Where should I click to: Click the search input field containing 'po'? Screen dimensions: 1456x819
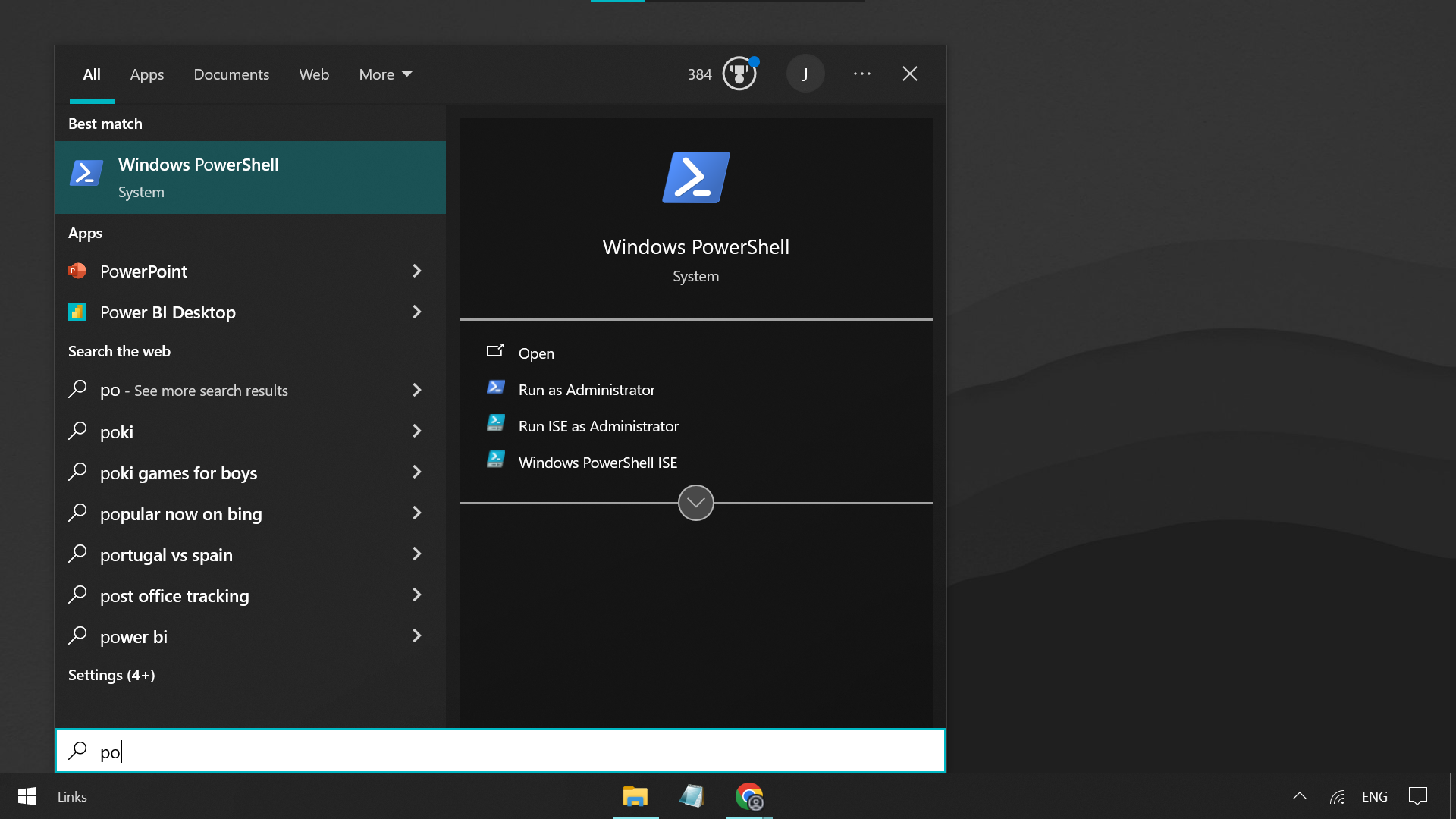(500, 751)
